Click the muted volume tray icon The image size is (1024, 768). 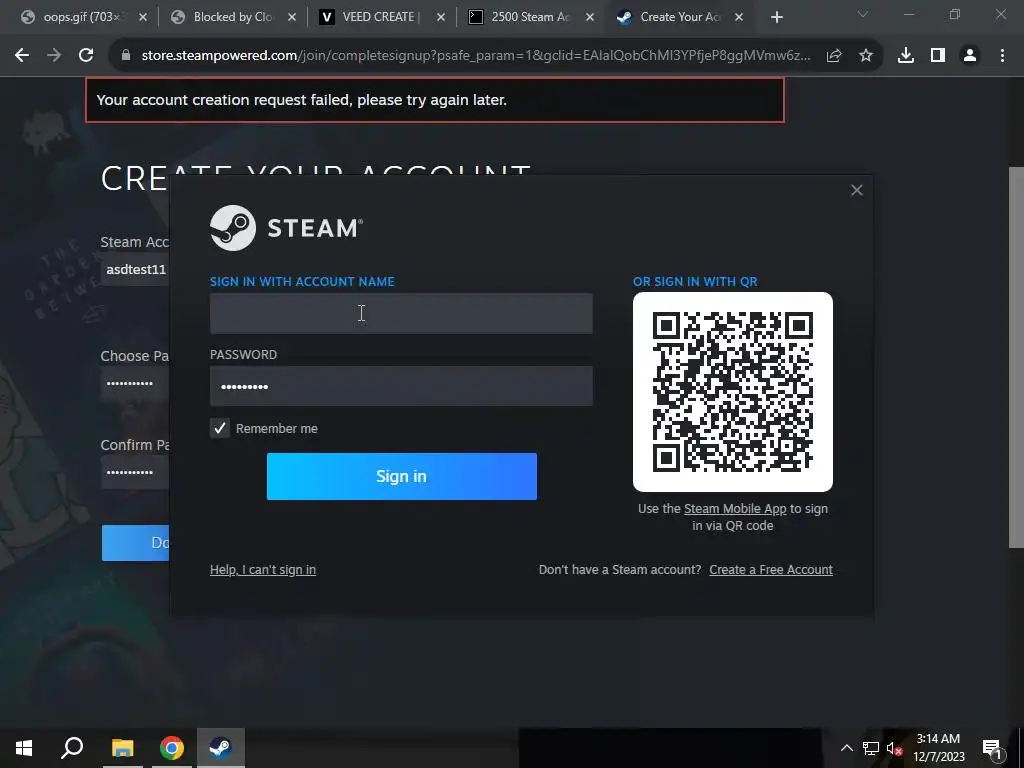pos(894,748)
